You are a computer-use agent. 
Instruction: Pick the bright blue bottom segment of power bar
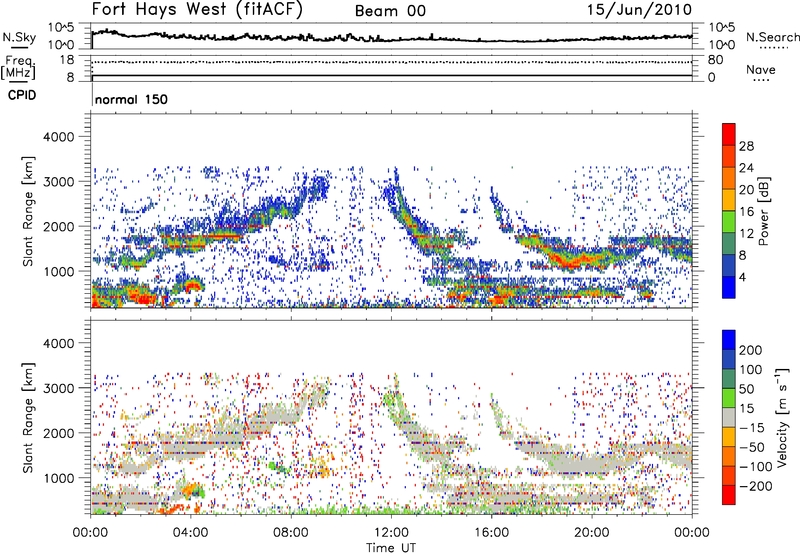click(x=729, y=287)
